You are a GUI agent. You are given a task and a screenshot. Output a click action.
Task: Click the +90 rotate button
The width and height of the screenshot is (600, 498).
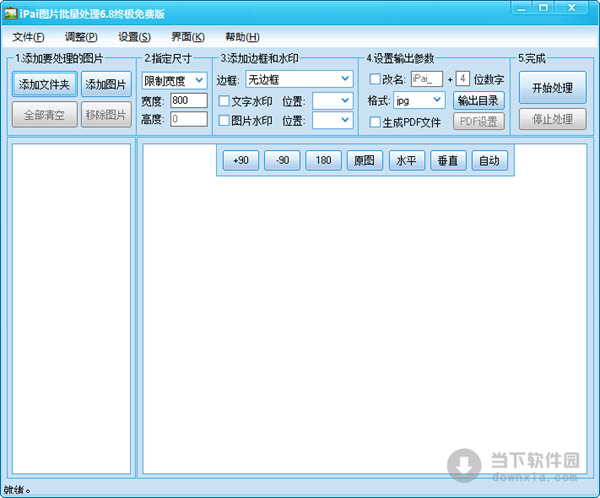(x=240, y=161)
